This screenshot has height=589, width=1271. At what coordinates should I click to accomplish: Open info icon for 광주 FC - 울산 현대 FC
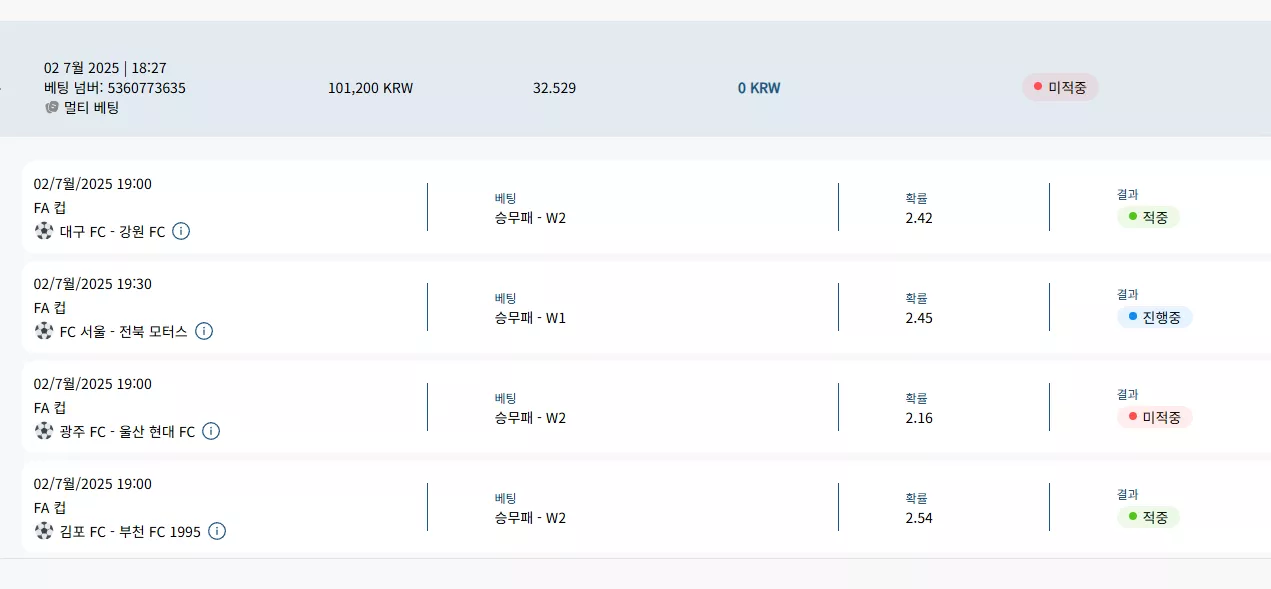click(x=211, y=431)
